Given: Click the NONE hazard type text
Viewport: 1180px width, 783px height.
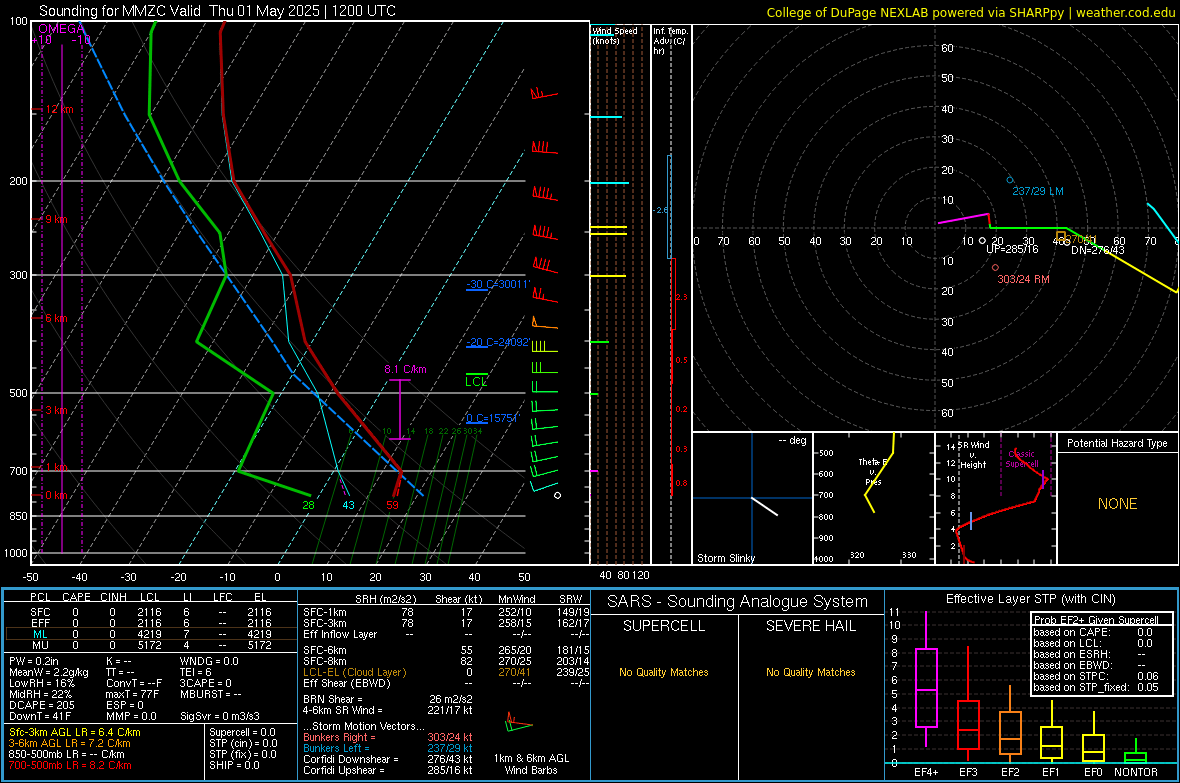Looking at the screenshot, I should pyautogui.click(x=1118, y=504).
